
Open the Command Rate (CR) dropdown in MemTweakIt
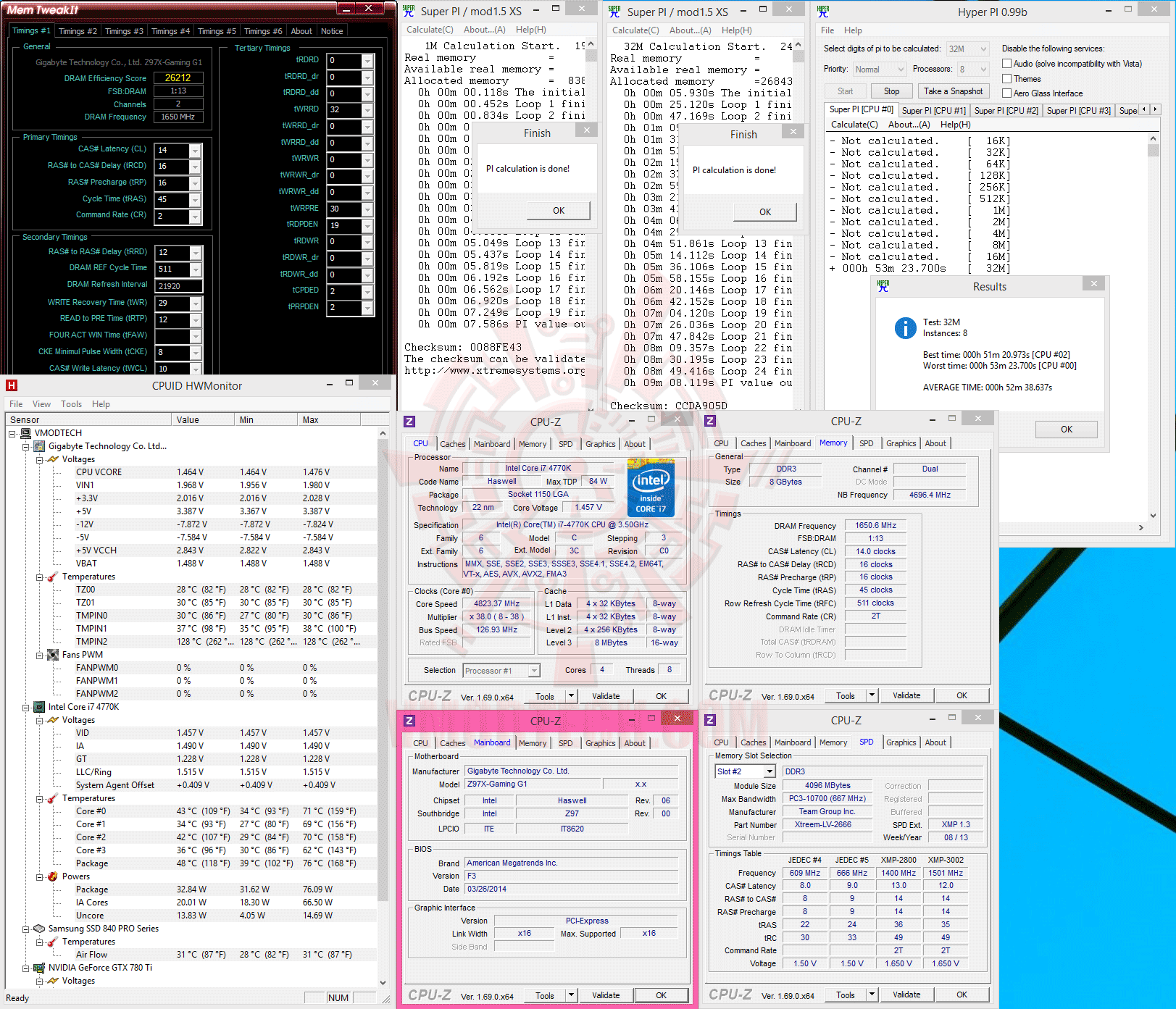[195, 217]
